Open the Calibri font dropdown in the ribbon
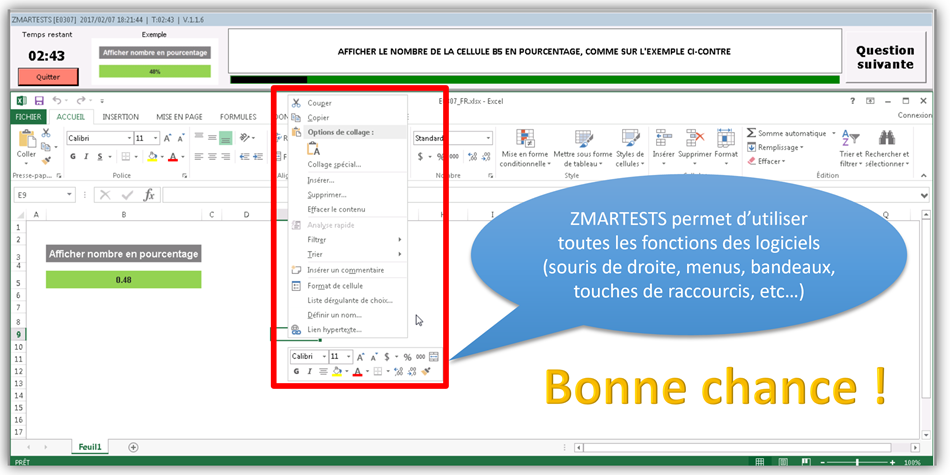Screen dimensions: 950x475 click(x=129, y=138)
